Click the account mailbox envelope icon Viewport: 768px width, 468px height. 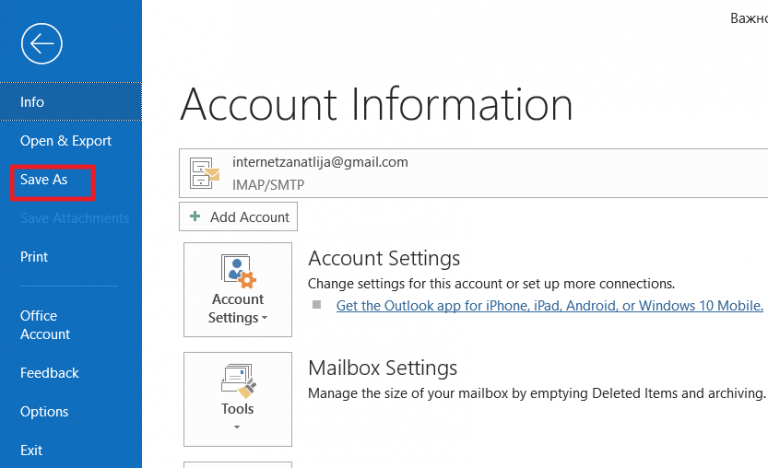pyautogui.click(x=205, y=173)
